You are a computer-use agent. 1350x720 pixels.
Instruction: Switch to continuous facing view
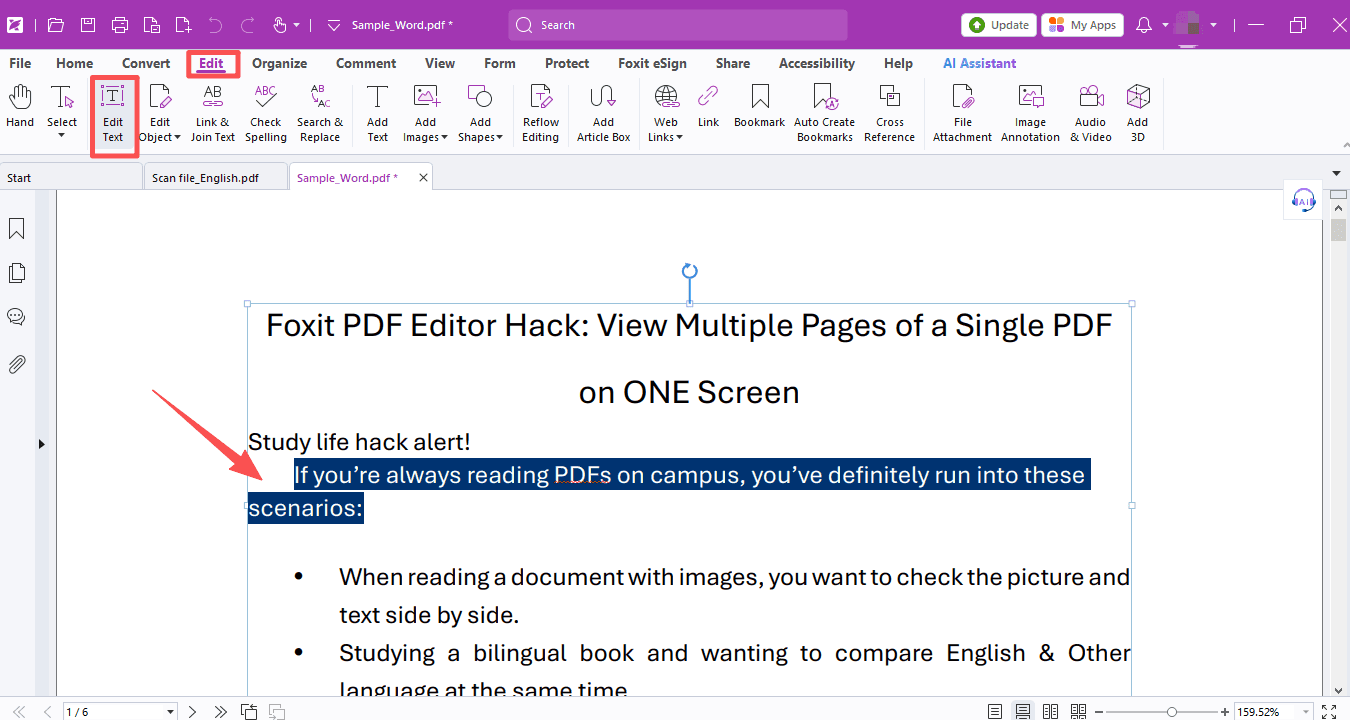tap(1078, 711)
